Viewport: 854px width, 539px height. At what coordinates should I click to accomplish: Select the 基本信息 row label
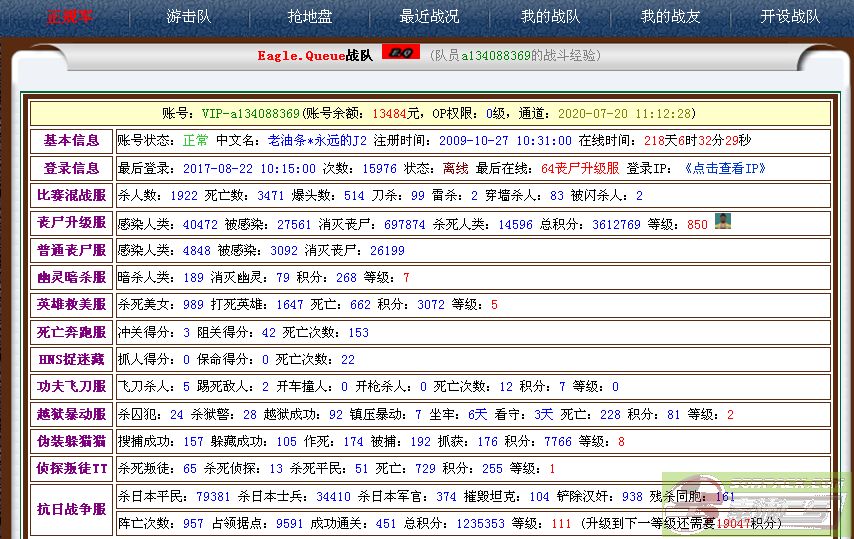71,141
